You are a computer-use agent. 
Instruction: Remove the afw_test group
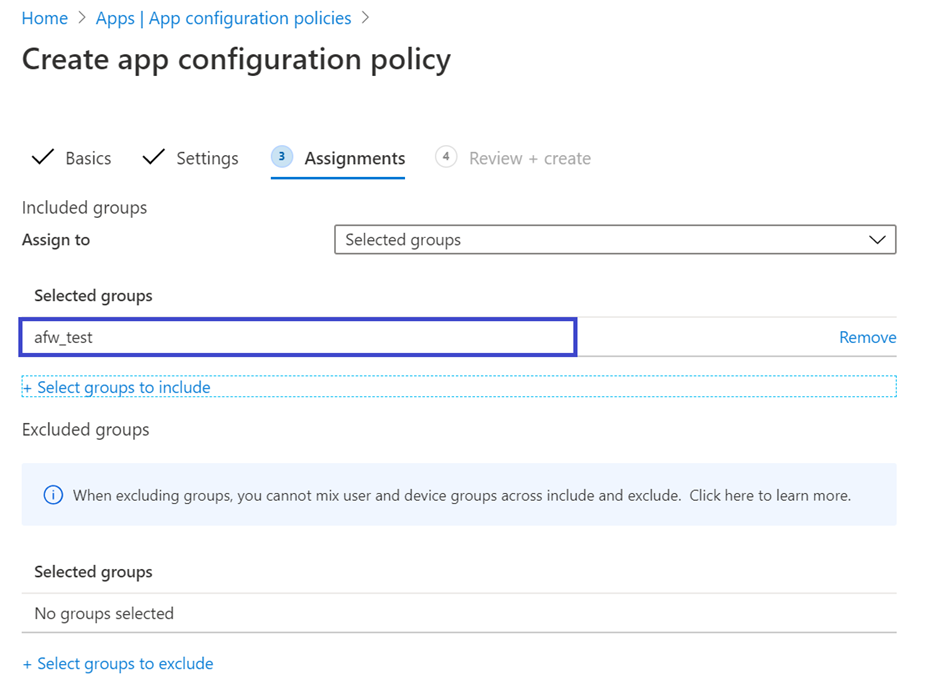pyautogui.click(x=867, y=337)
